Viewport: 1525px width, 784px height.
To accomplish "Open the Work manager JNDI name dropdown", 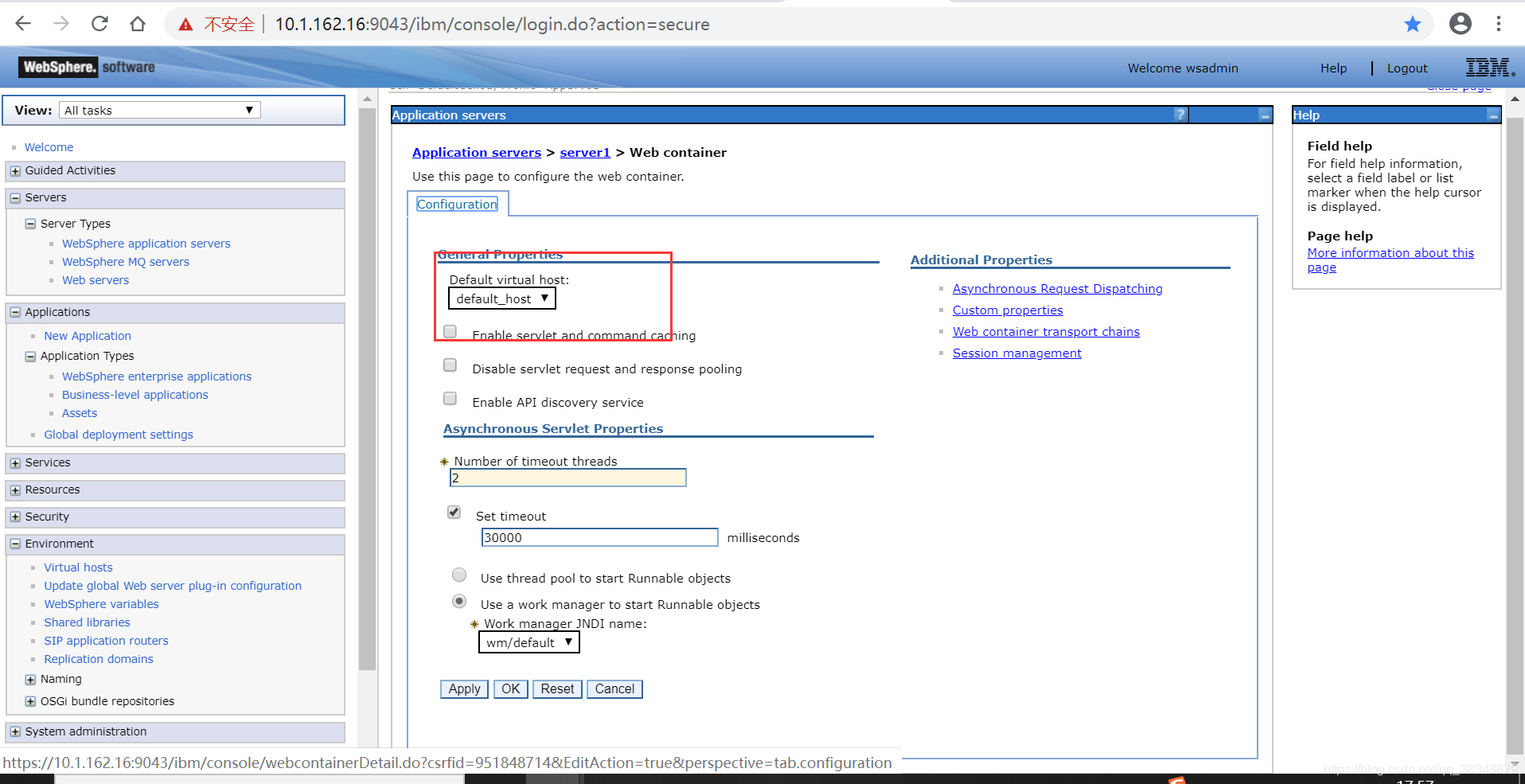I will click(529, 642).
